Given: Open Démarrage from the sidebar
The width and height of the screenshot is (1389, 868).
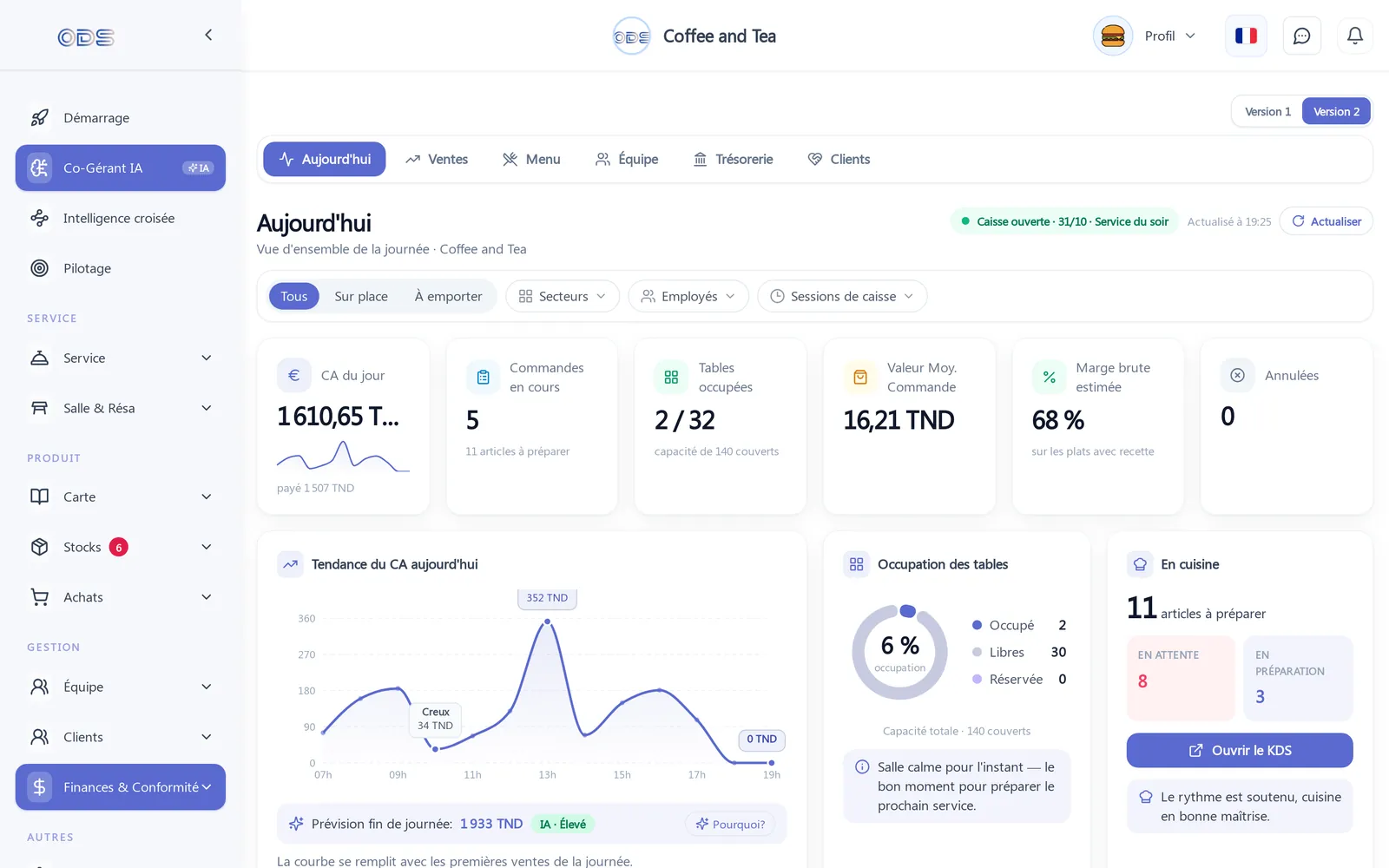Looking at the screenshot, I should (121, 118).
